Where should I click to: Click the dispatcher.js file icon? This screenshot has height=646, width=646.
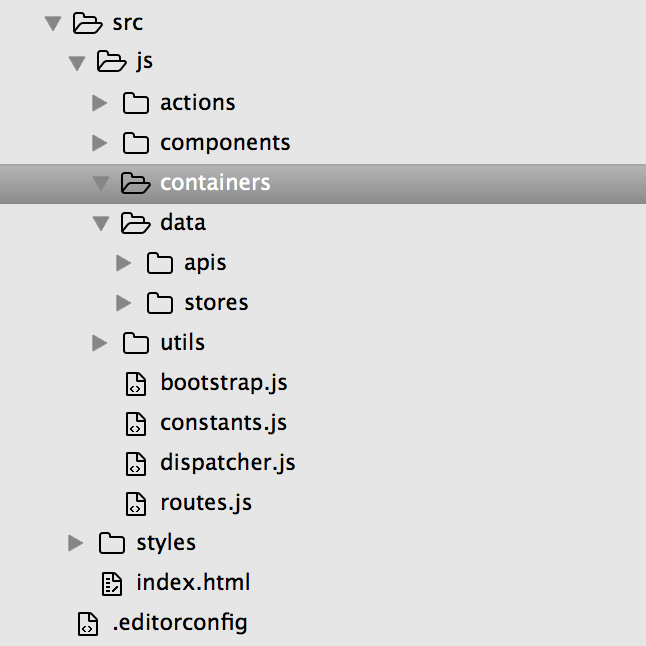coord(136,464)
